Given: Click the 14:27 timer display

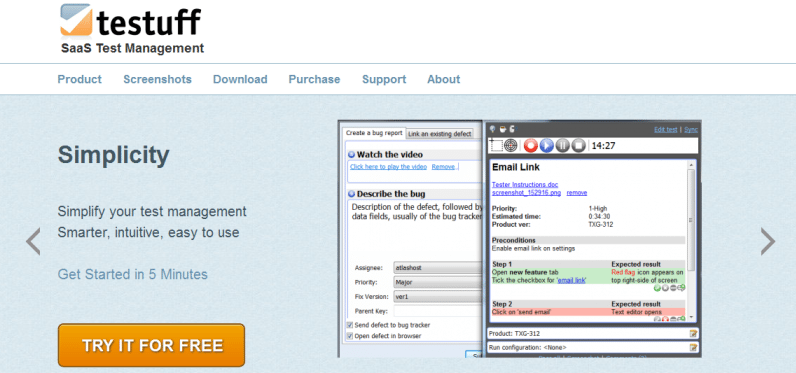Looking at the screenshot, I should [x=603, y=146].
